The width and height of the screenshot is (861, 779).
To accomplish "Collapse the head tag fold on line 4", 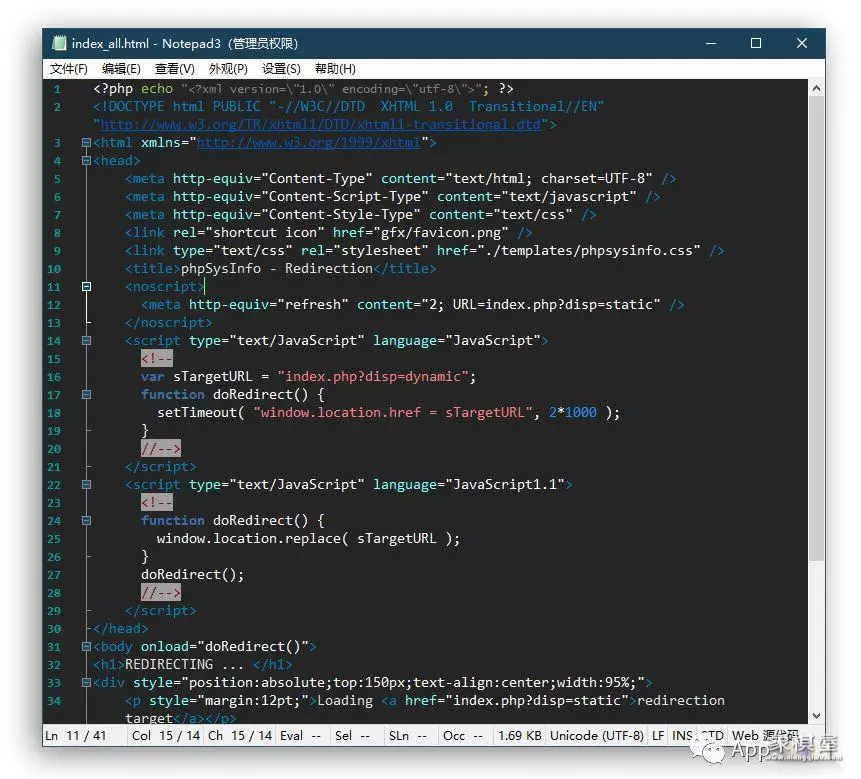I will coord(86,161).
